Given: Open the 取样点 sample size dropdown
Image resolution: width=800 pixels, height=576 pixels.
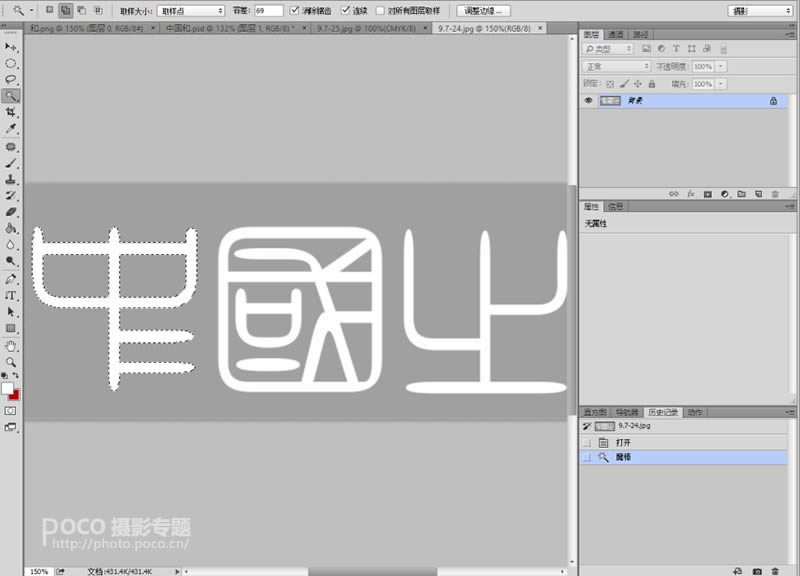Looking at the screenshot, I should click(190, 10).
